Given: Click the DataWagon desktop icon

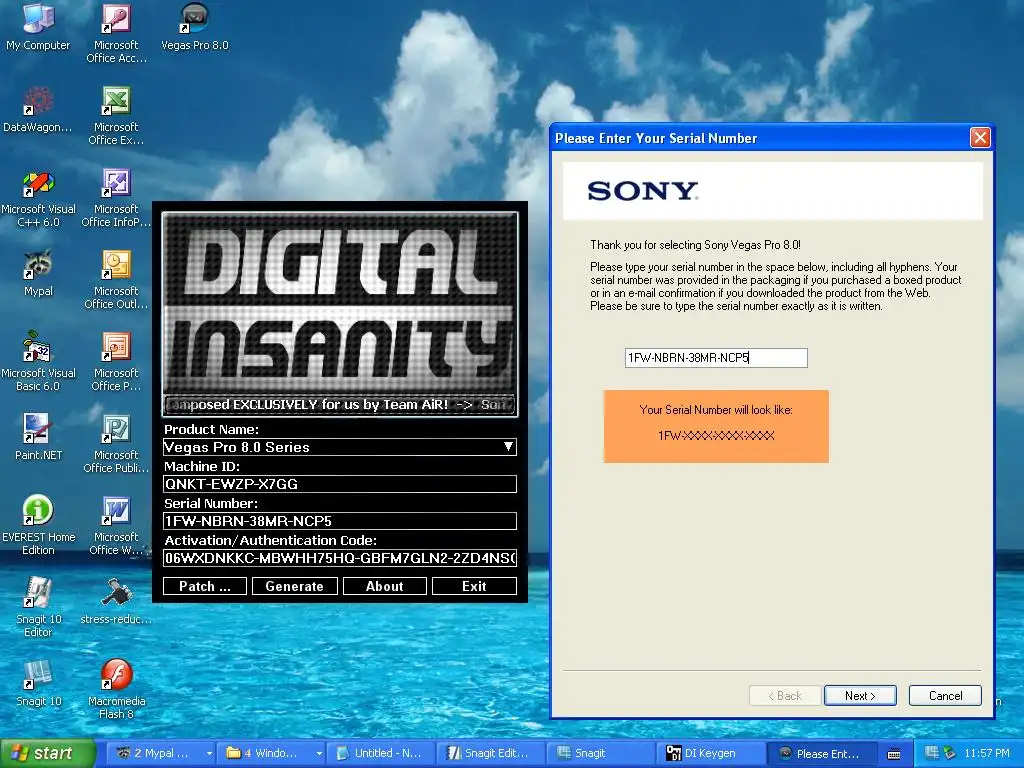Looking at the screenshot, I should (x=38, y=109).
